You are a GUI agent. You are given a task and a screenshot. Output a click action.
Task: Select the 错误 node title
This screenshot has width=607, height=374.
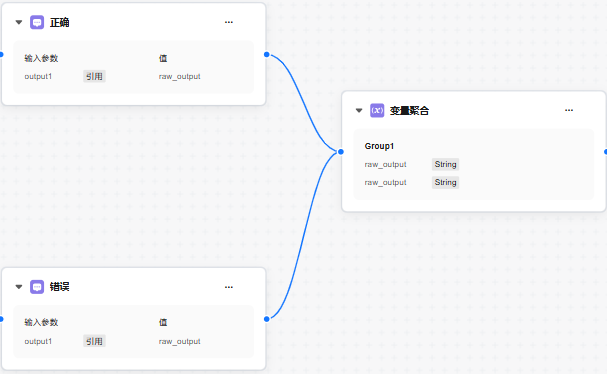[x=60, y=287]
